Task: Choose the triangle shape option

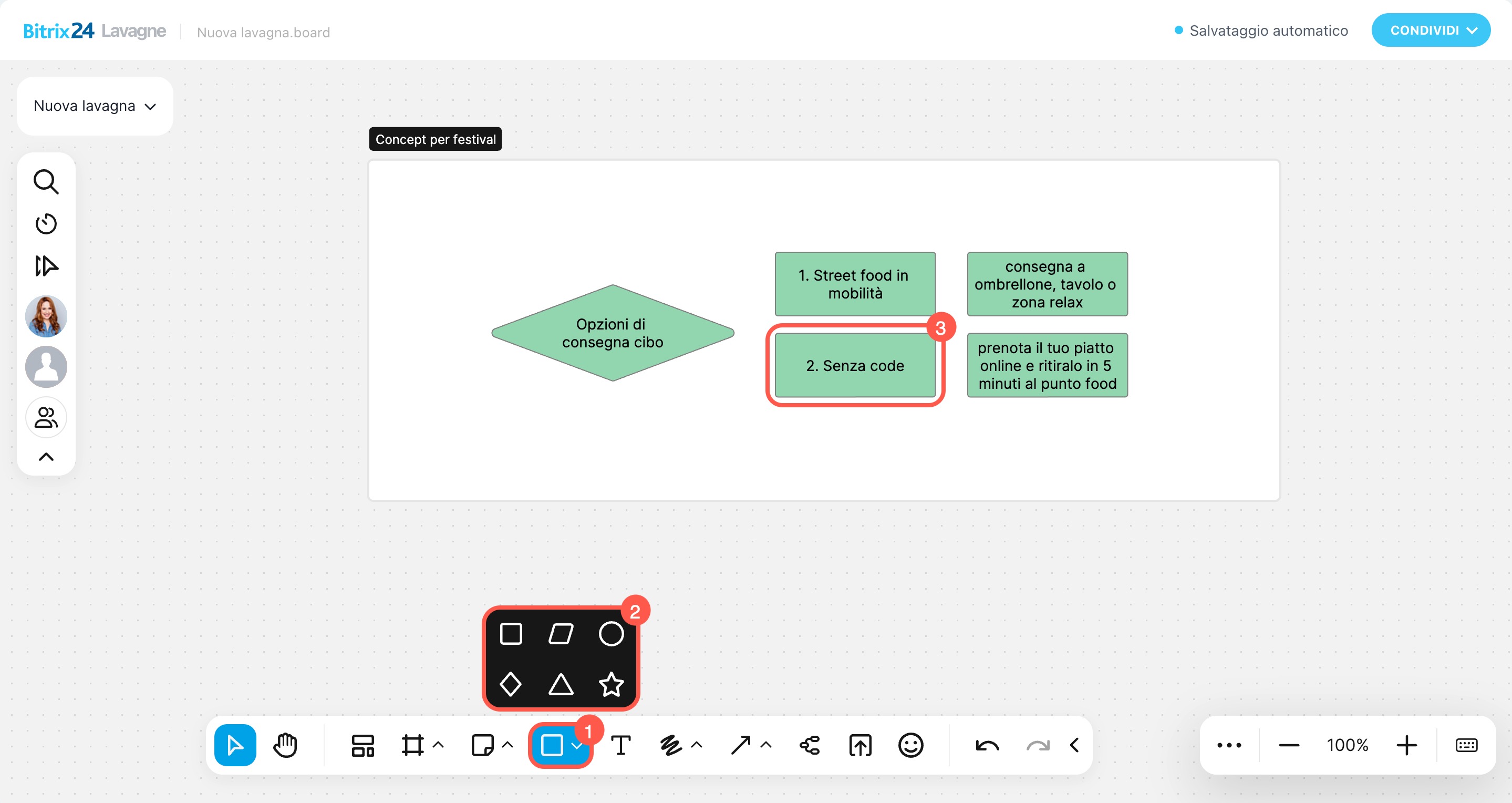Action: coord(561,684)
